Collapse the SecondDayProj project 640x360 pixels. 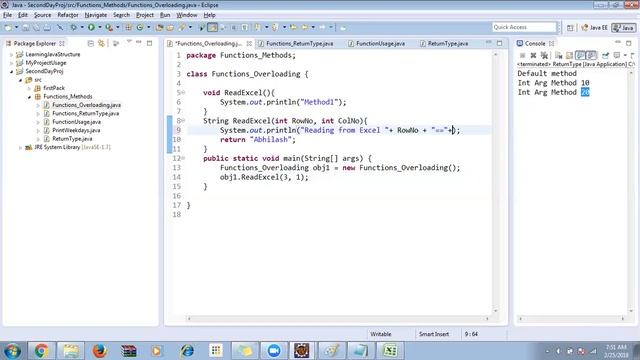pos(11,71)
